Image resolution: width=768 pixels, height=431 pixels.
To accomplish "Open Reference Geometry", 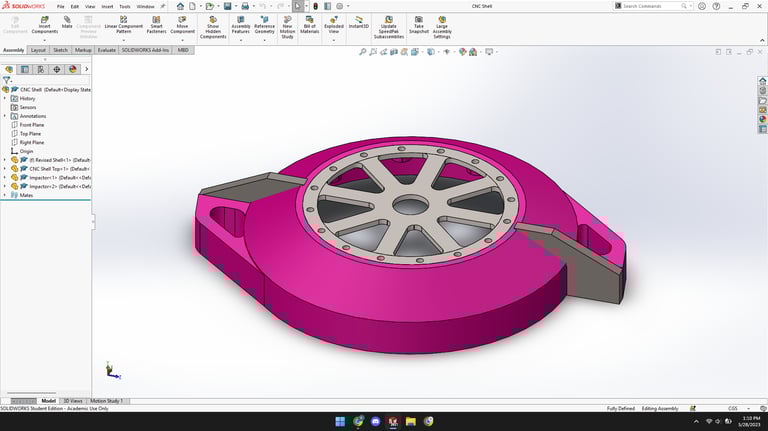I will (264, 25).
